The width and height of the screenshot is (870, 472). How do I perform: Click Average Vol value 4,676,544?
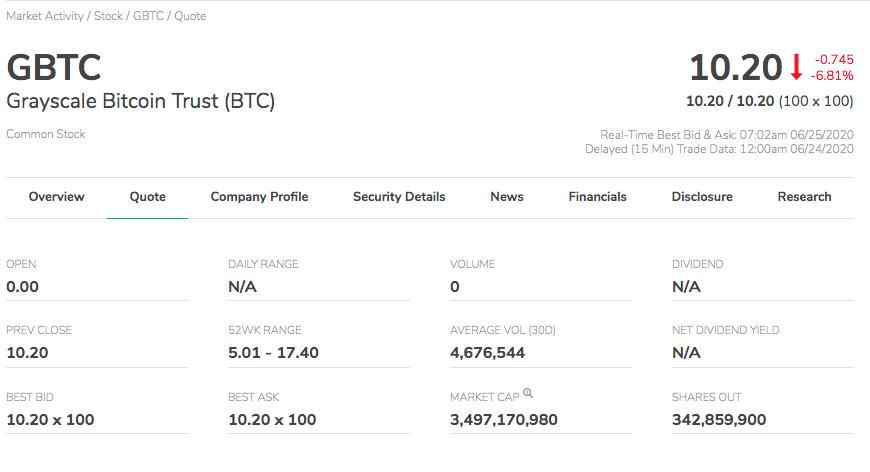(x=488, y=353)
